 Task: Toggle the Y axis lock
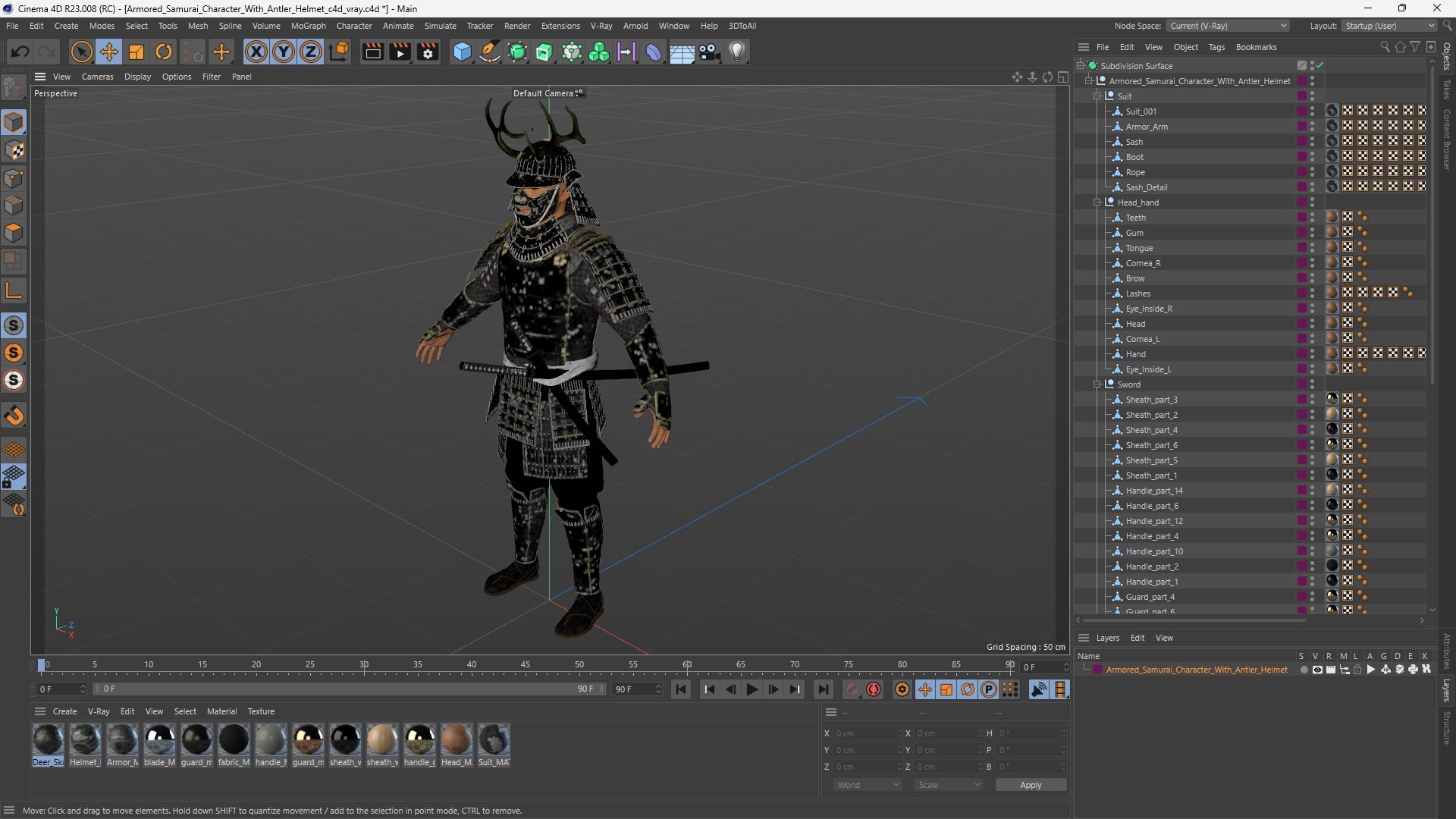pos(284,52)
